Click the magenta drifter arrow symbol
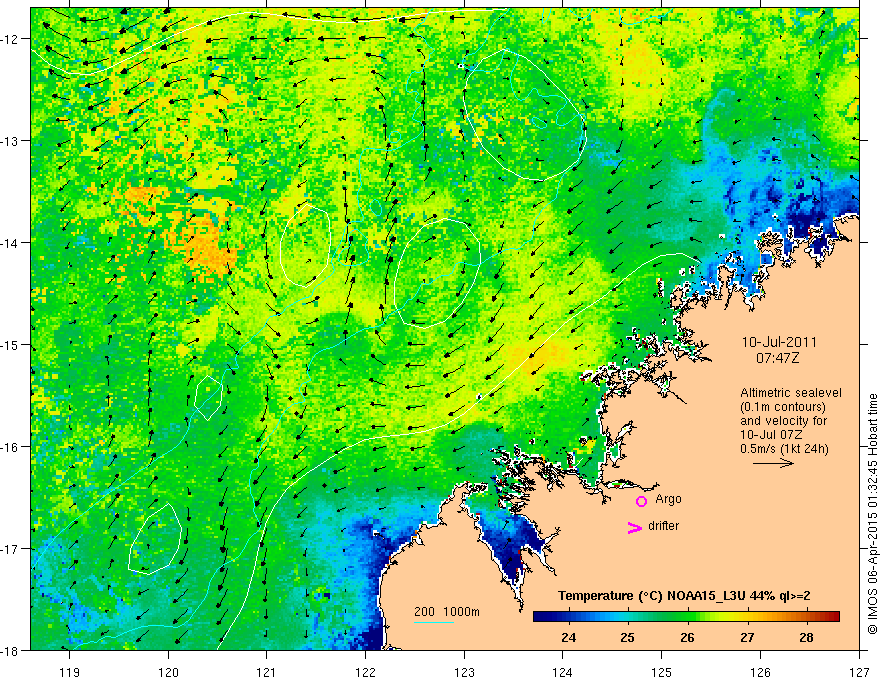 coord(635,527)
